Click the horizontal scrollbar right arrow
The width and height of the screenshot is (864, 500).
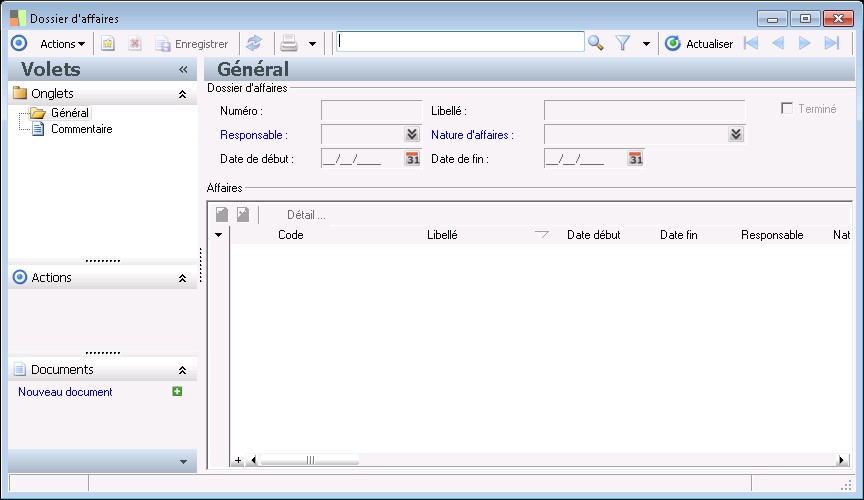pyautogui.click(x=841, y=460)
